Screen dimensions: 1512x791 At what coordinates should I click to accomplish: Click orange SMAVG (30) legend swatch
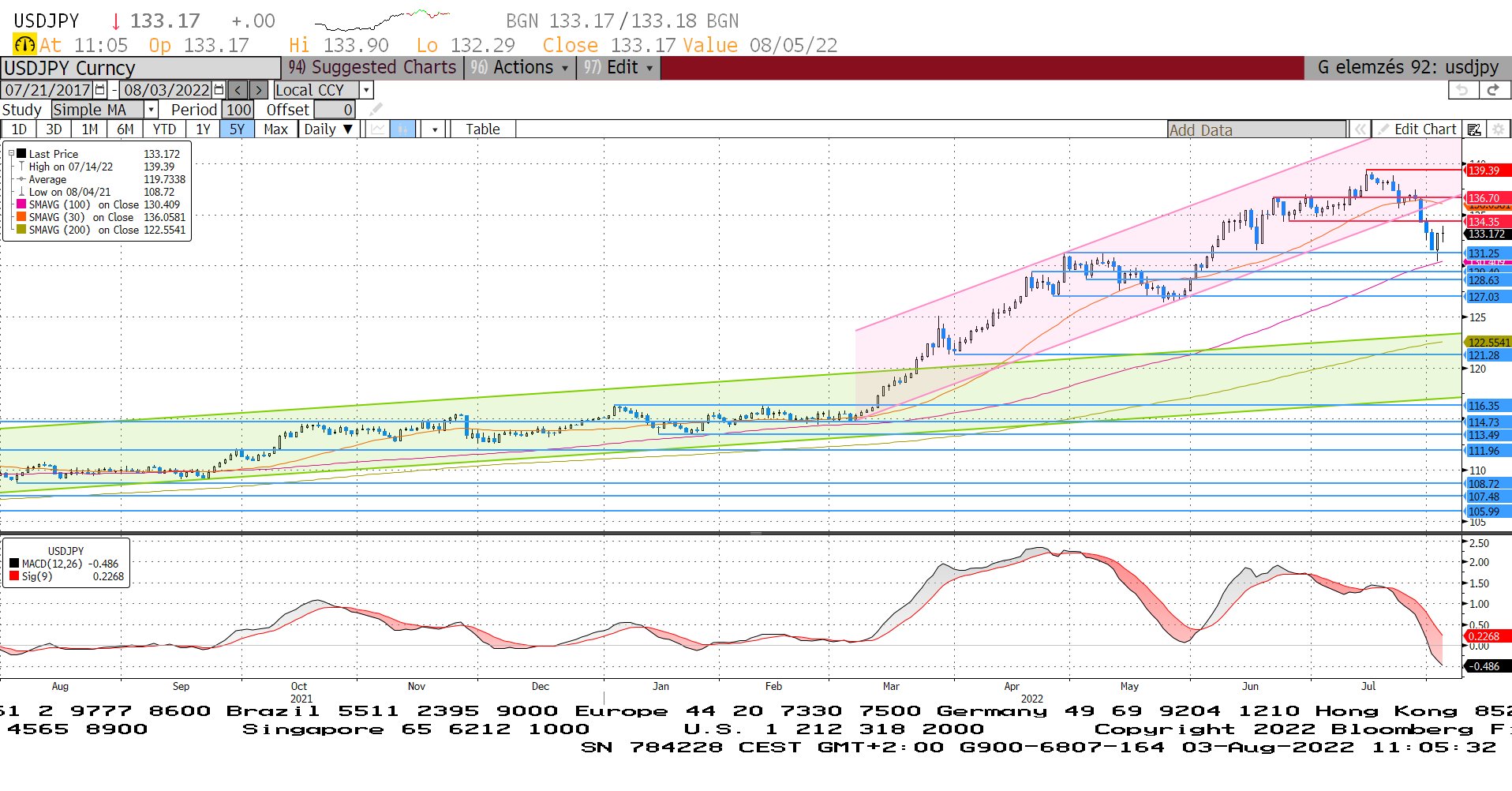[21, 217]
